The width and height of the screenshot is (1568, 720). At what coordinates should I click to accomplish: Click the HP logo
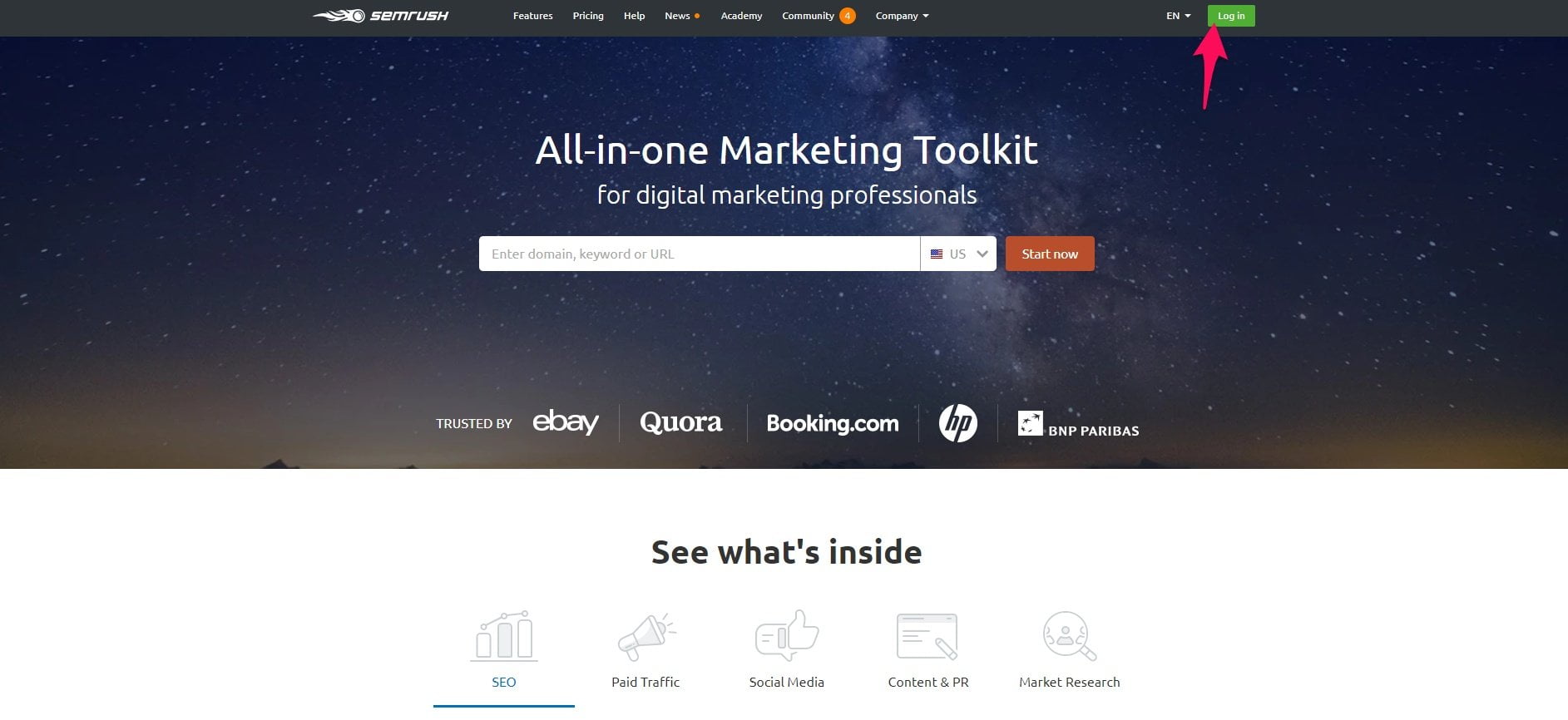(957, 423)
